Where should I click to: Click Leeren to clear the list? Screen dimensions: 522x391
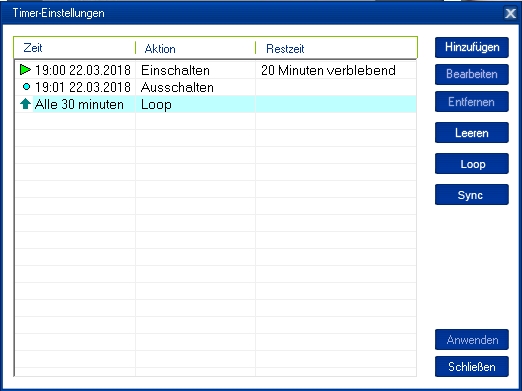pos(472,133)
